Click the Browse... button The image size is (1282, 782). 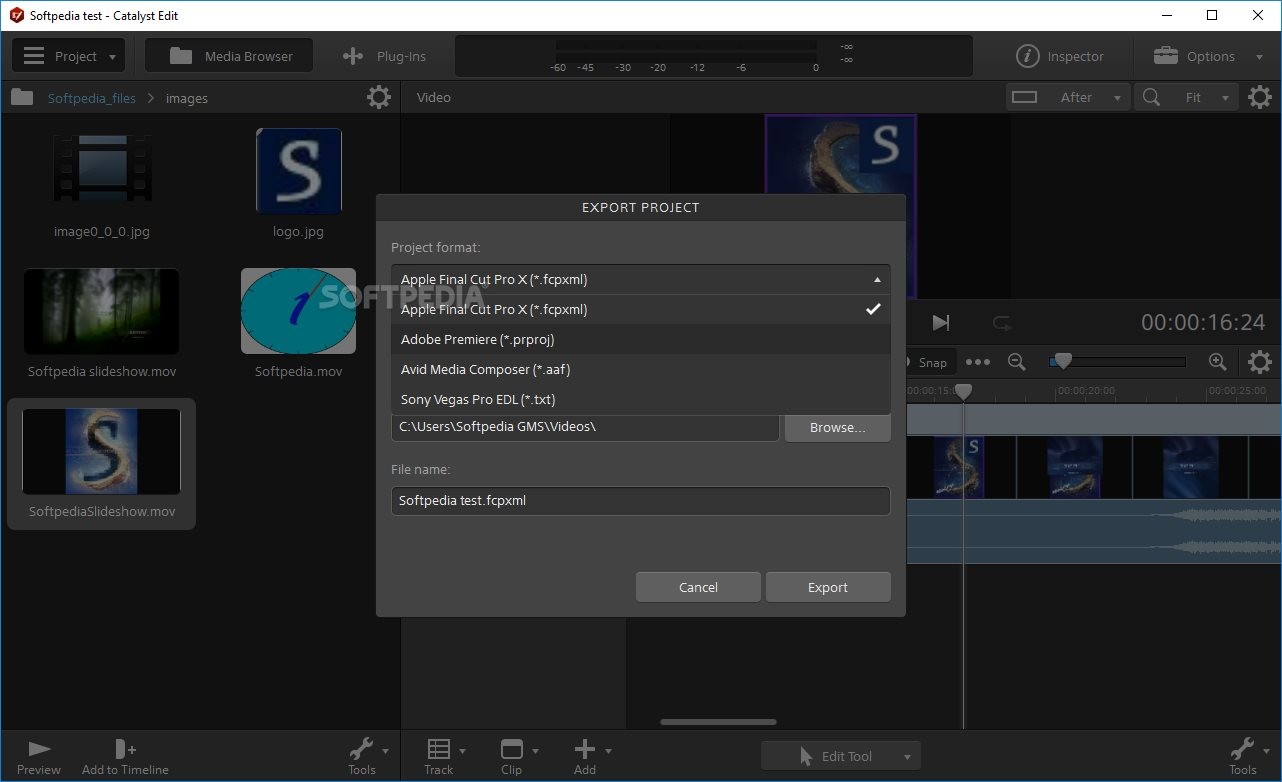(x=837, y=427)
